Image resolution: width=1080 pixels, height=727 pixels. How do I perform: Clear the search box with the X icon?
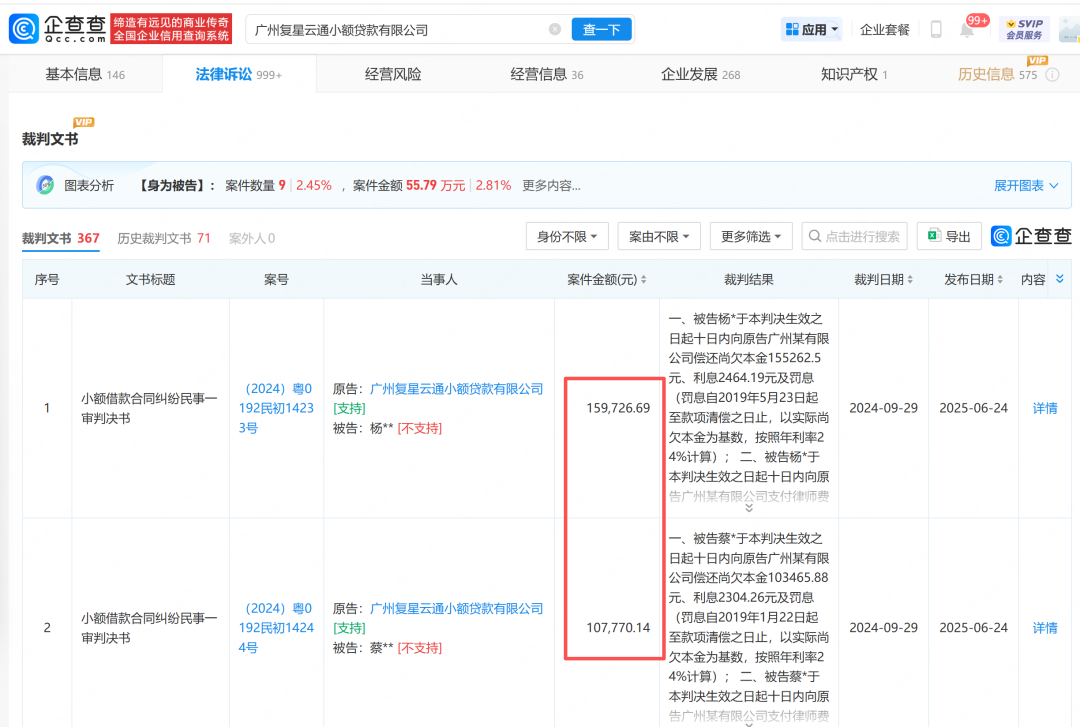(x=555, y=30)
